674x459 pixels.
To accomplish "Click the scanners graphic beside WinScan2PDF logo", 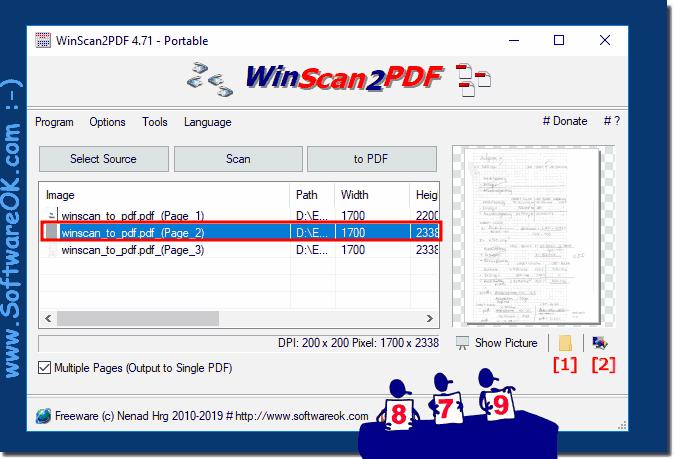I will coord(210,80).
